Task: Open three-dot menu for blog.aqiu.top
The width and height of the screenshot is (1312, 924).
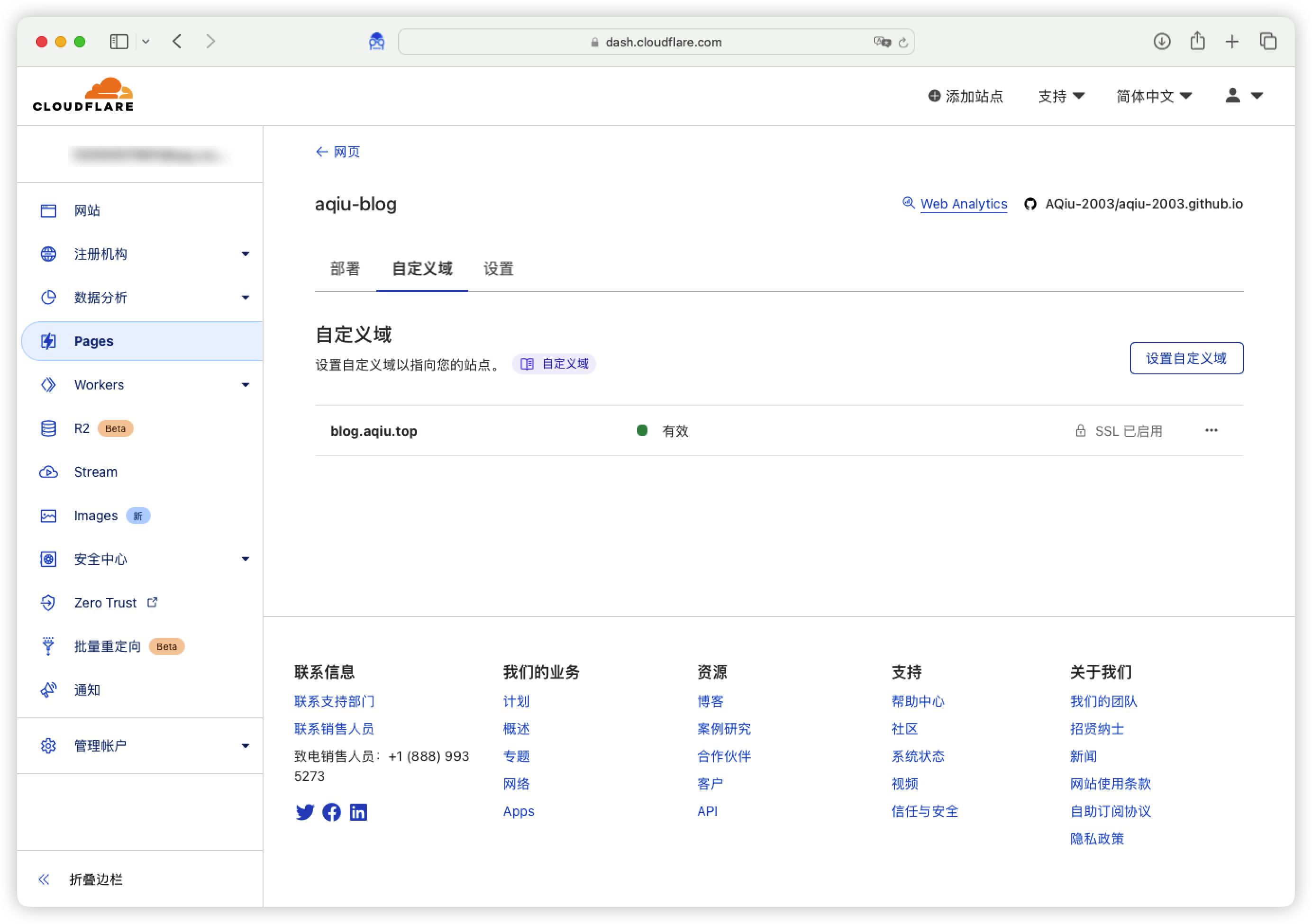Action: (x=1211, y=431)
